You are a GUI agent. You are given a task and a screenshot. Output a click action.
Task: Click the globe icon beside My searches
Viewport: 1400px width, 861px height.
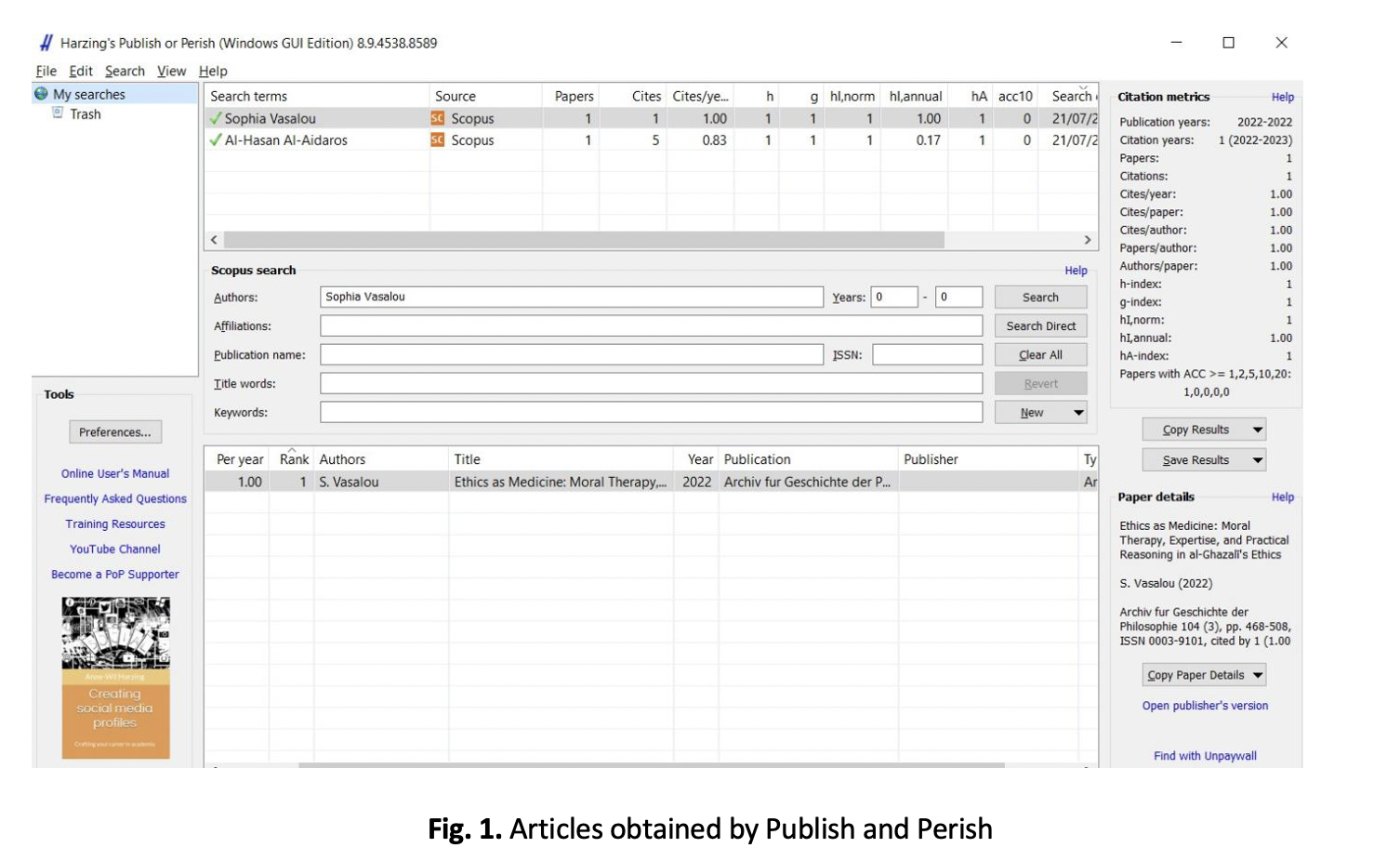[x=41, y=94]
